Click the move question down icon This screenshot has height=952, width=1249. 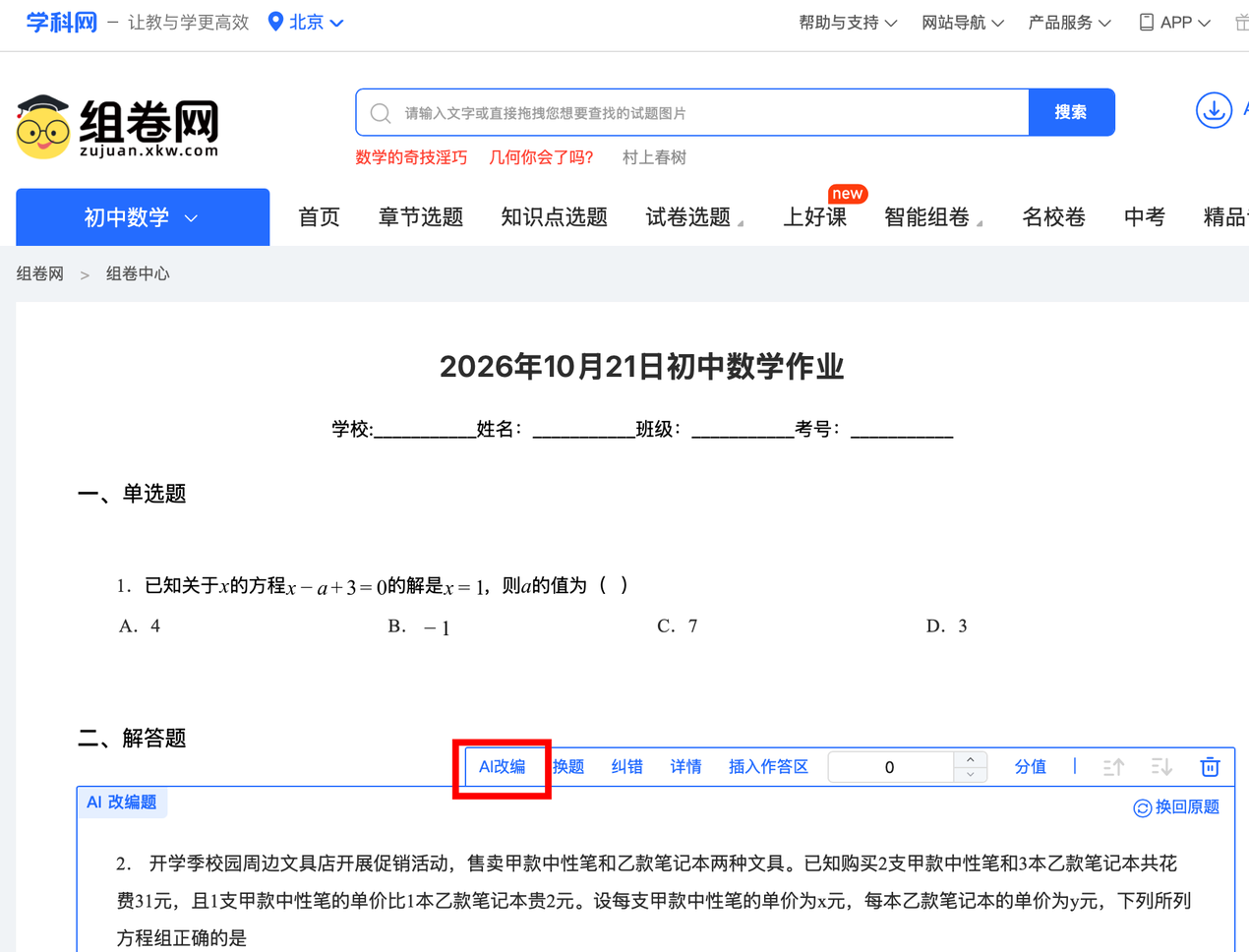(1161, 767)
